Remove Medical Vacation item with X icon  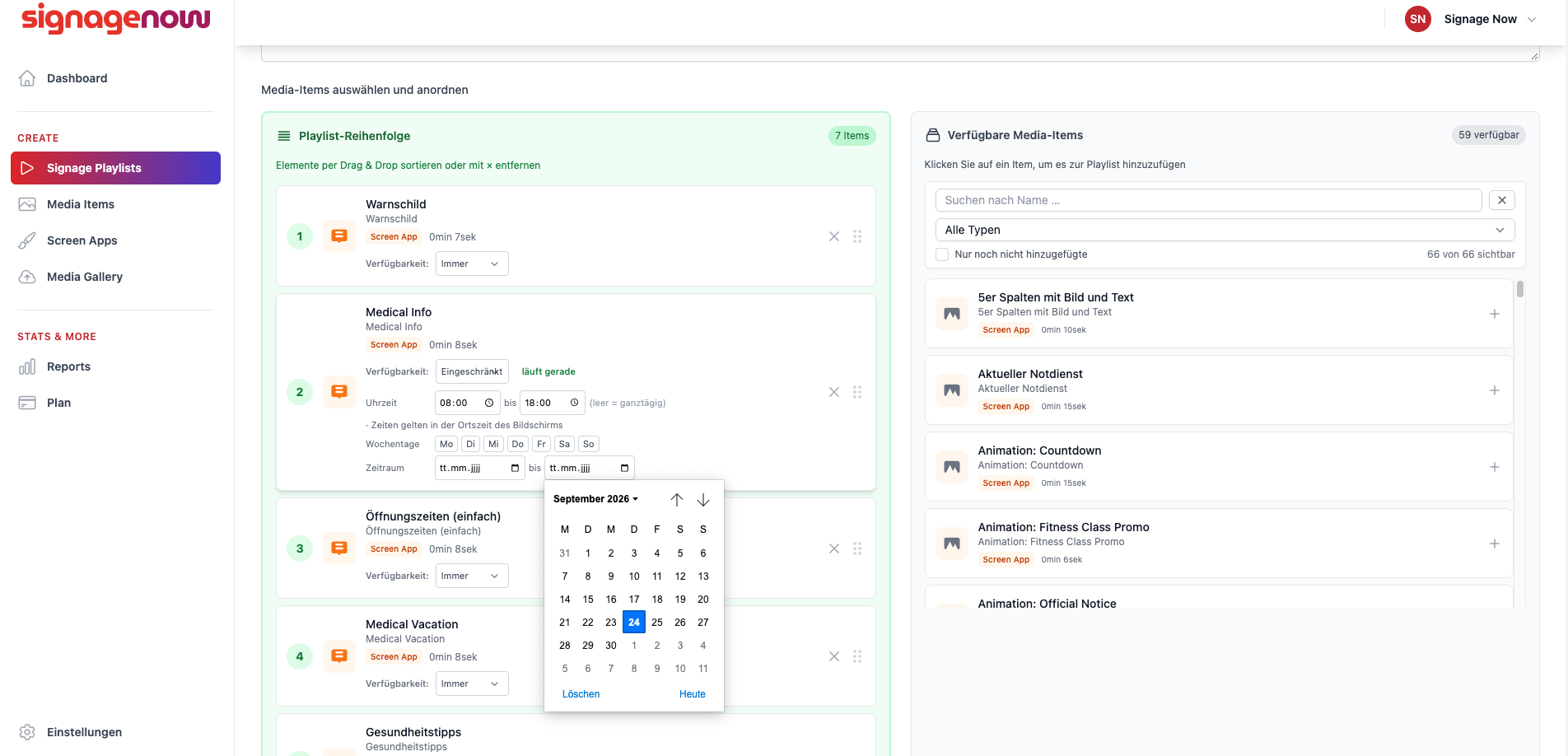coord(834,656)
